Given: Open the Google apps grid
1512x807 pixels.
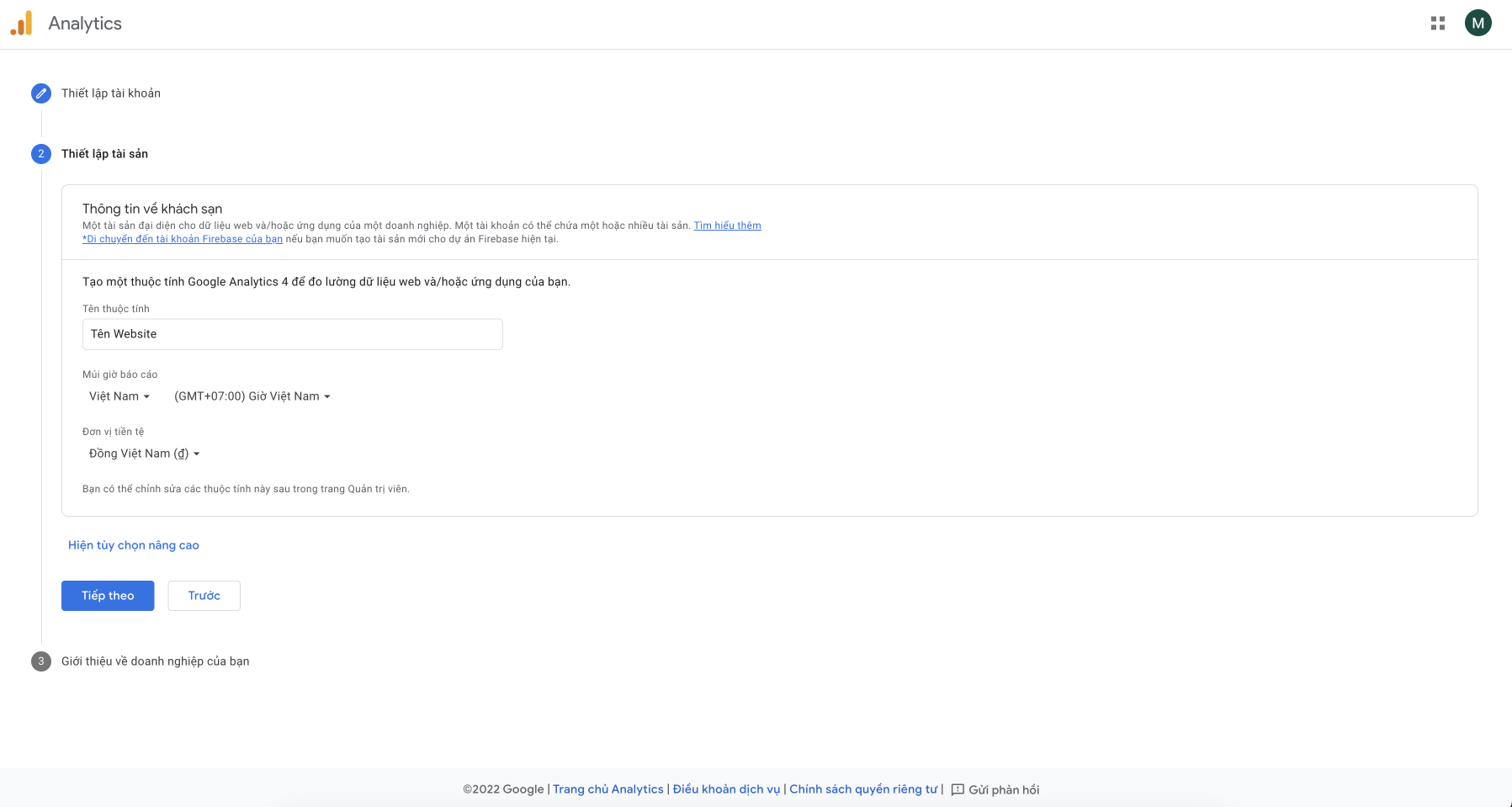Looking at the screenshot, I should click(1437, 24).
